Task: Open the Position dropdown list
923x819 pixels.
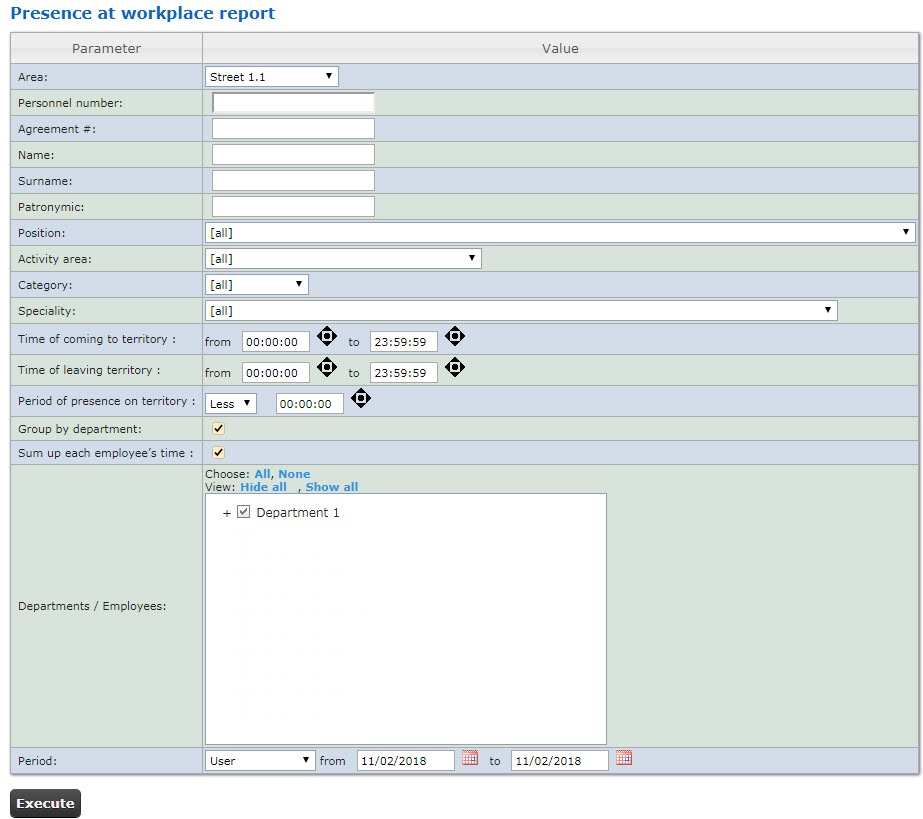Action: 559,233
